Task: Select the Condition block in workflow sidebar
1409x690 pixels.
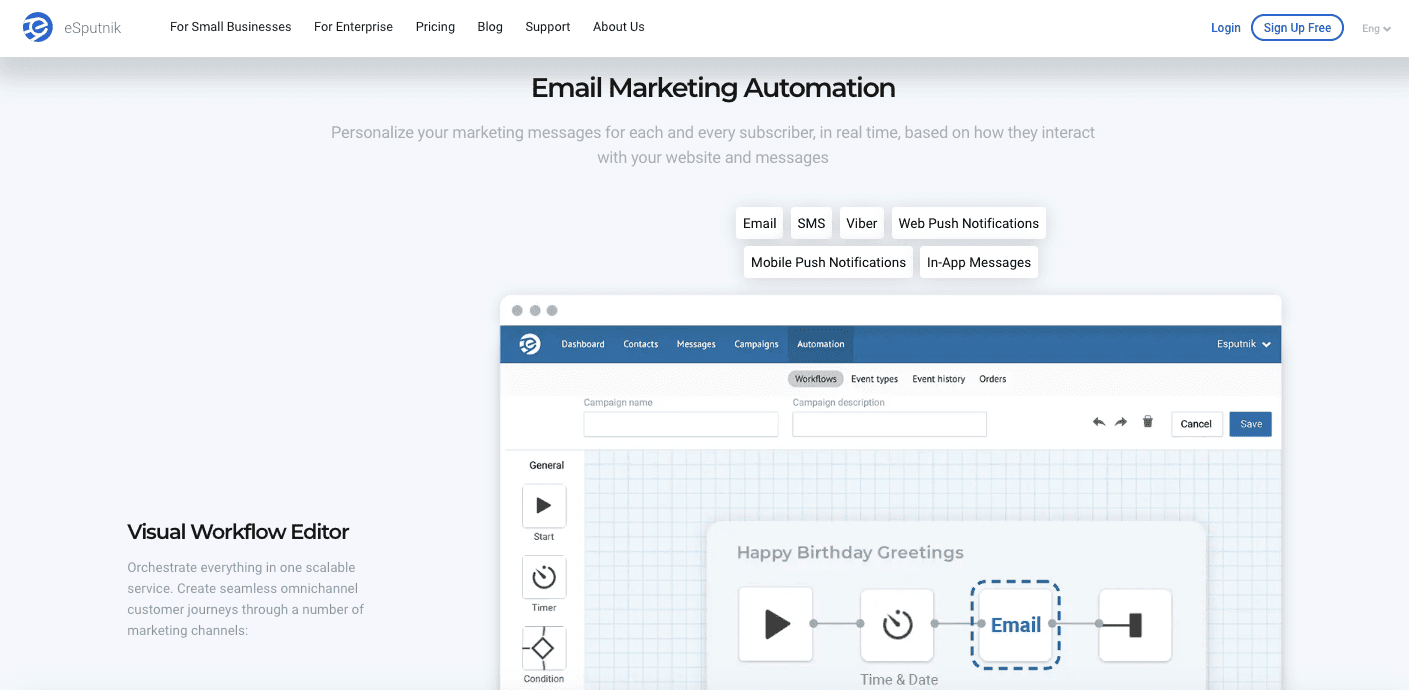Action: (543, 648)
